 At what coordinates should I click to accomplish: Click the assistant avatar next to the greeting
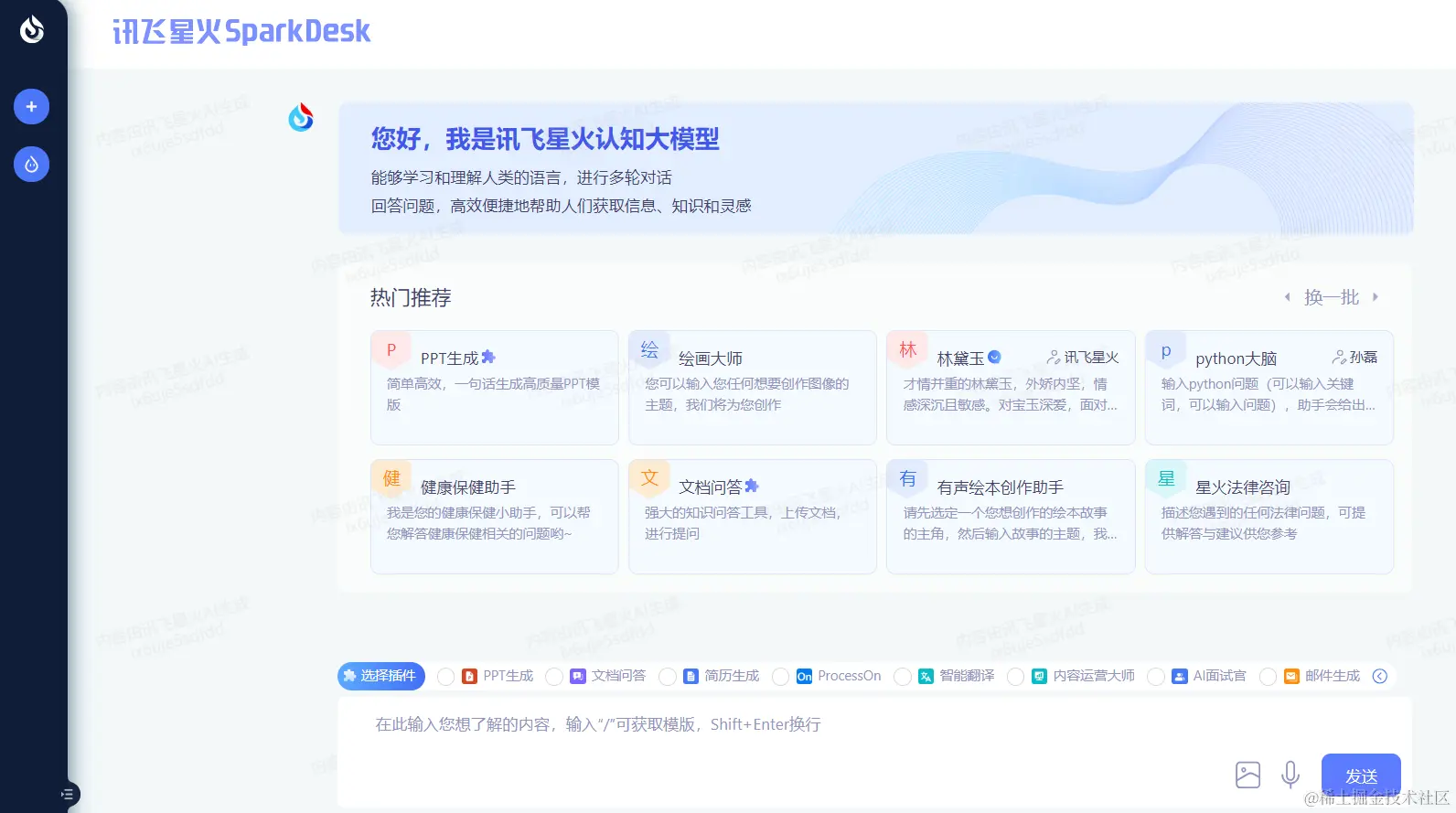coord(301,117)
